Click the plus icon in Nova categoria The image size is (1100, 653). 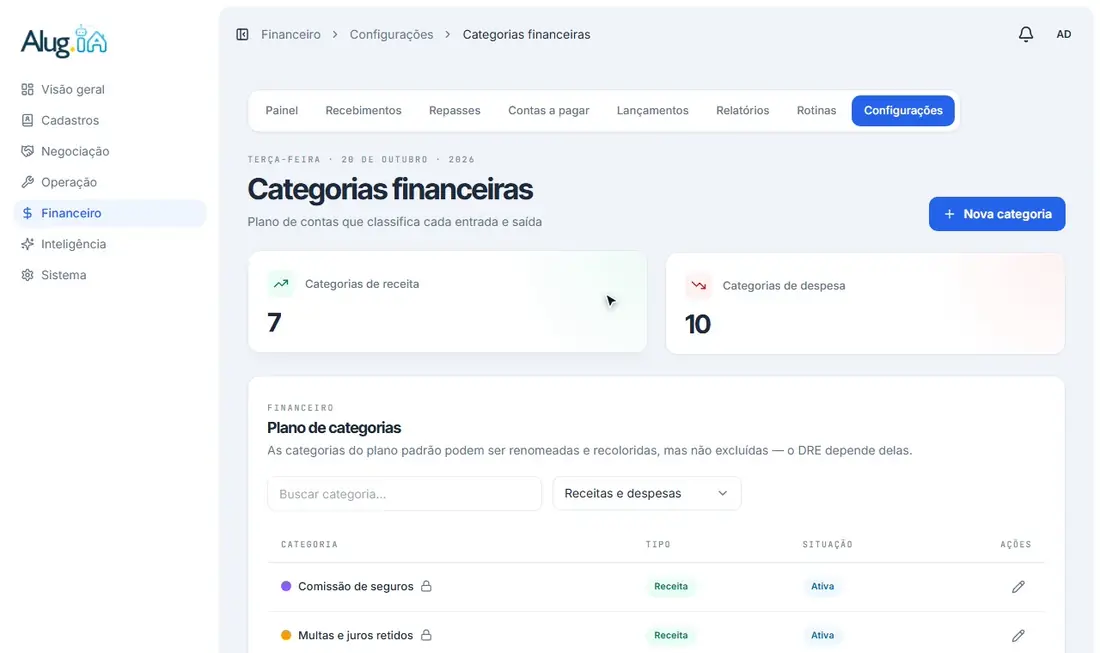tap(949, 214)
